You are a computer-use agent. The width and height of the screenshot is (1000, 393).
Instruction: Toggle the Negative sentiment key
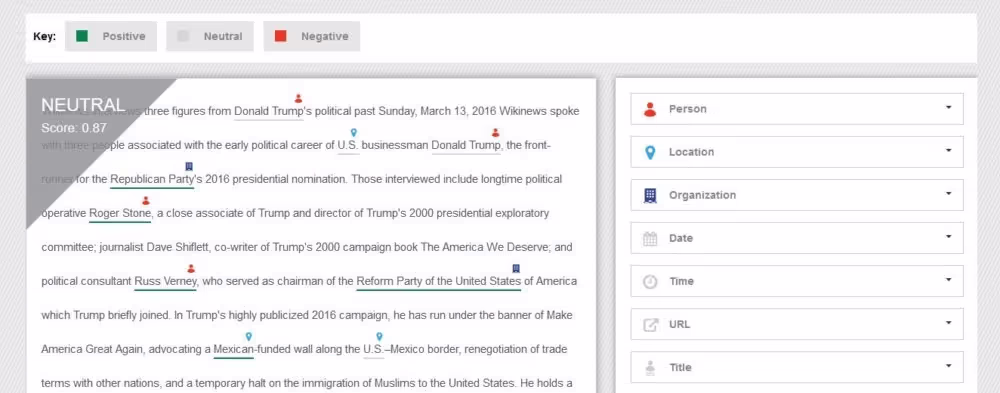[312, 36]
